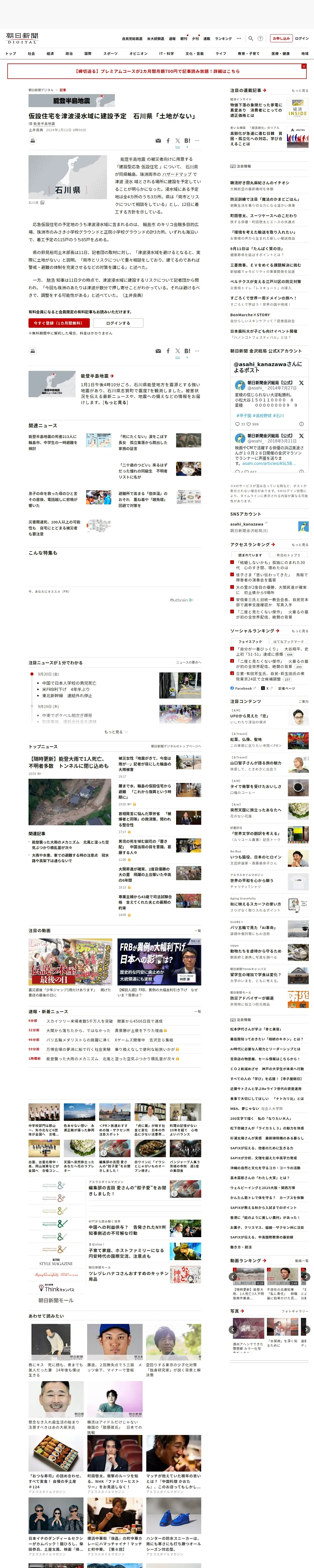
Task: Switch to the はてなブックマーク social ranking tab
Action: tap(288, 642)
